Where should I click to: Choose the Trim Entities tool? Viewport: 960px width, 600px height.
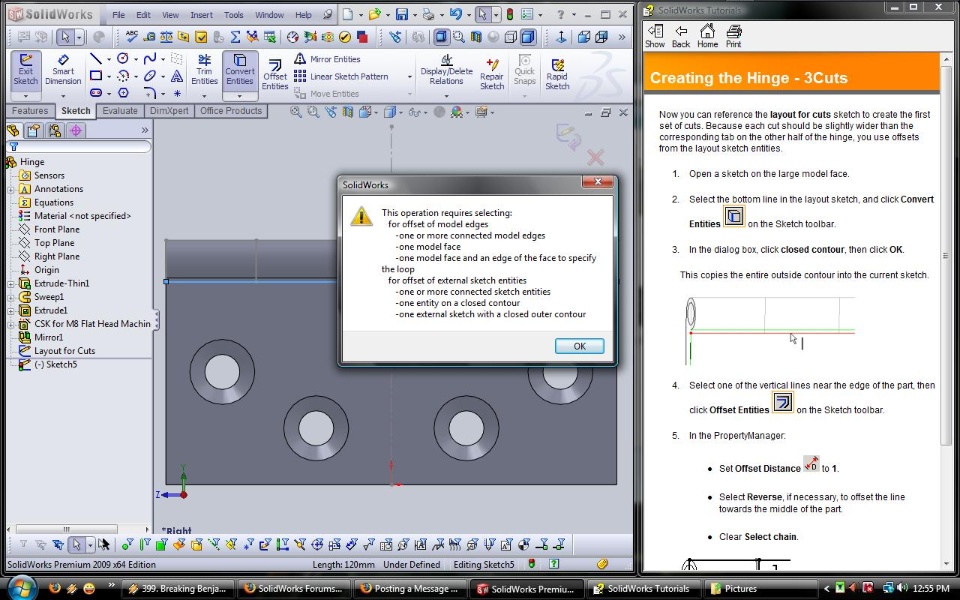click(204, 69)
